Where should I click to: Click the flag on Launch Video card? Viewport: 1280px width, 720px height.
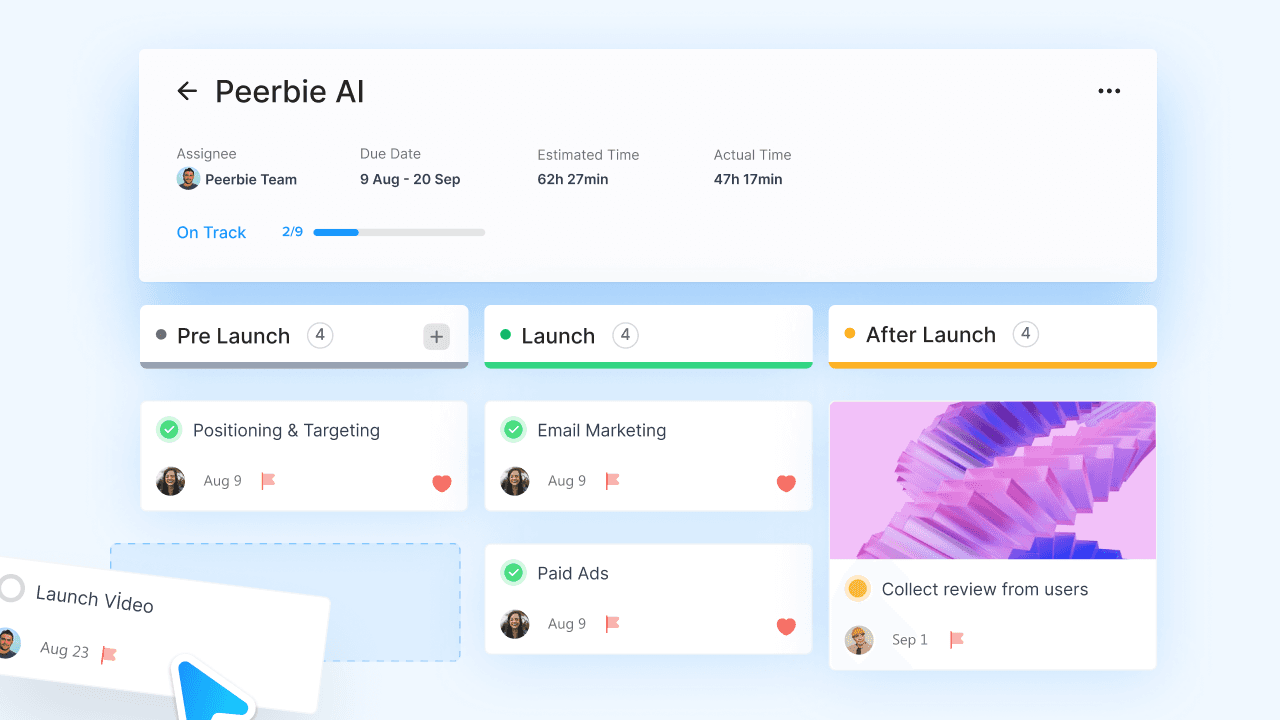109,655
